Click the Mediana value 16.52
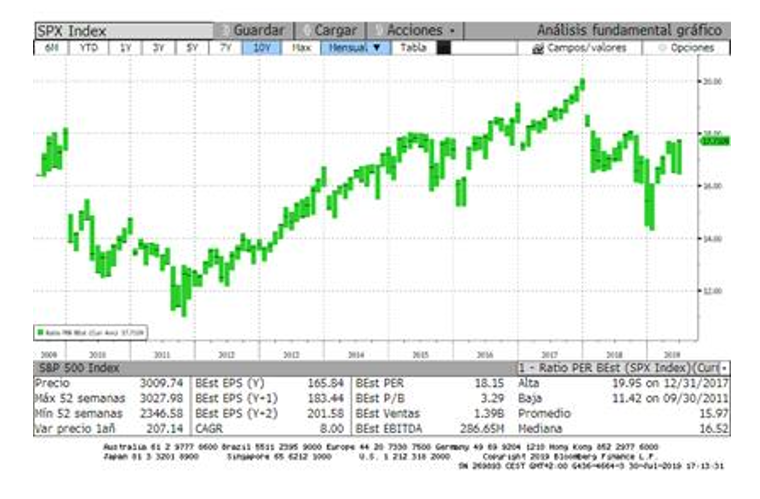The width and height of the screenshot is (760, 499). (714, 429)
